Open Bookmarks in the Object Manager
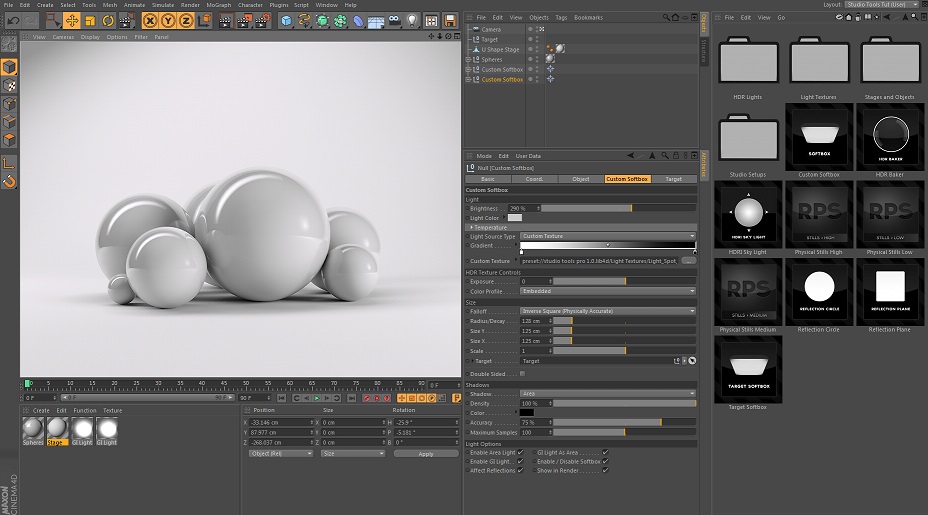This screenshot has width=928, height=515. [x=588, y=17]
